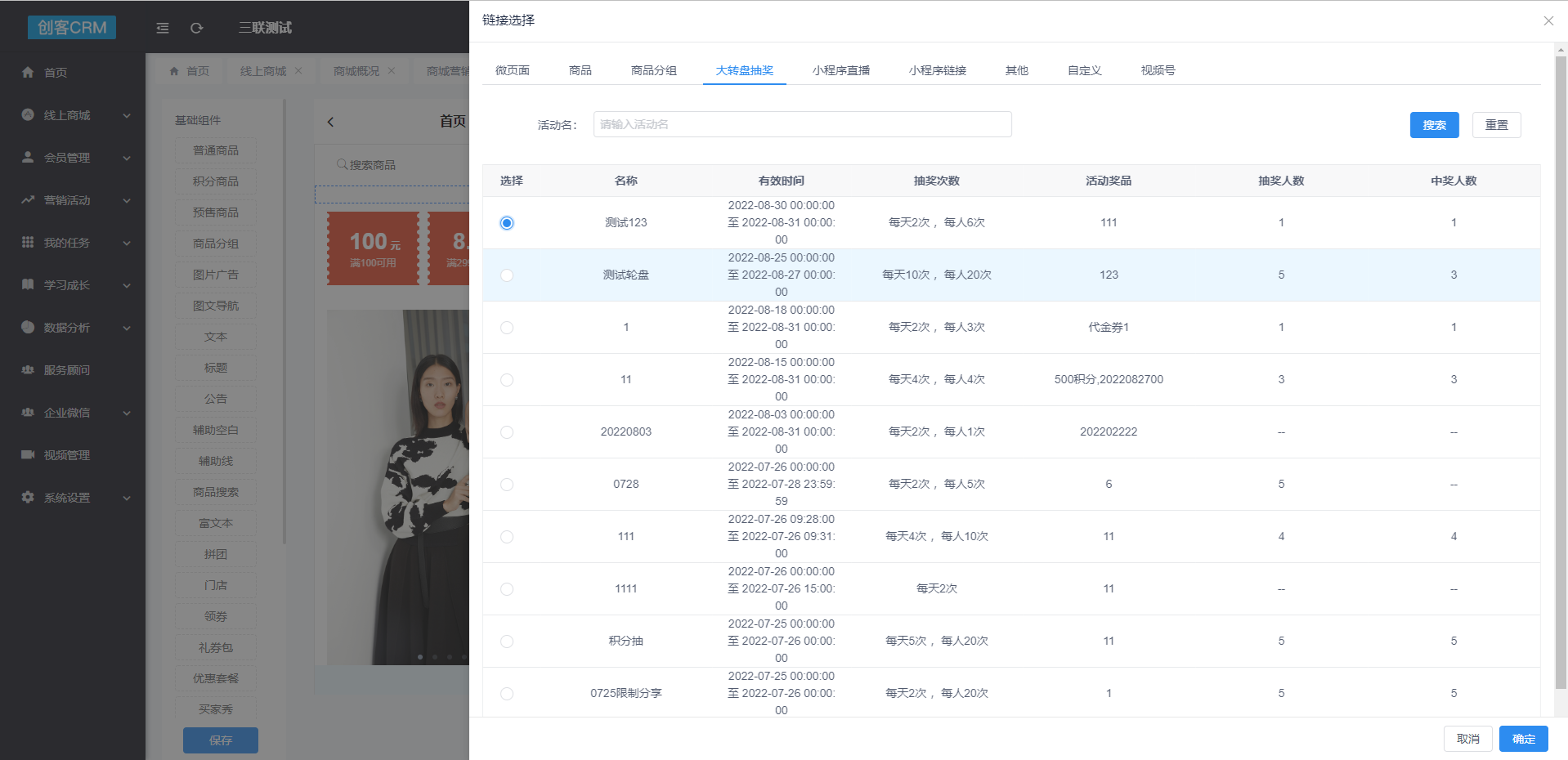Click the 搜索商品 search box in preview
Screen dimensions: 1568x760
pyautogui.click(x=392, y=165)
